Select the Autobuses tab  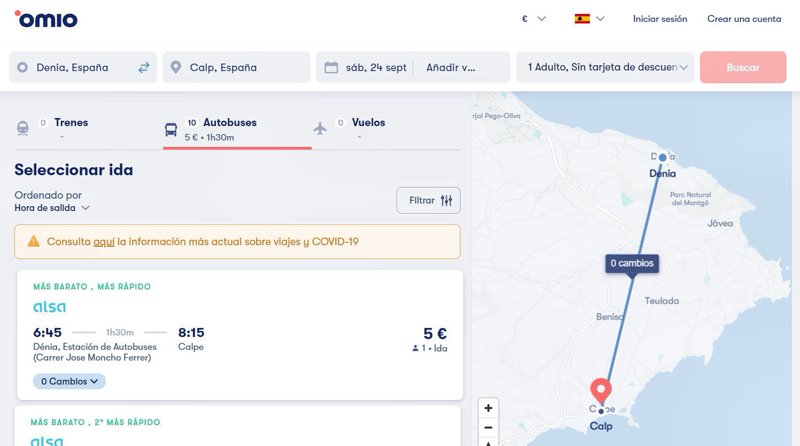pyautogui.click(x=220, y=128)
